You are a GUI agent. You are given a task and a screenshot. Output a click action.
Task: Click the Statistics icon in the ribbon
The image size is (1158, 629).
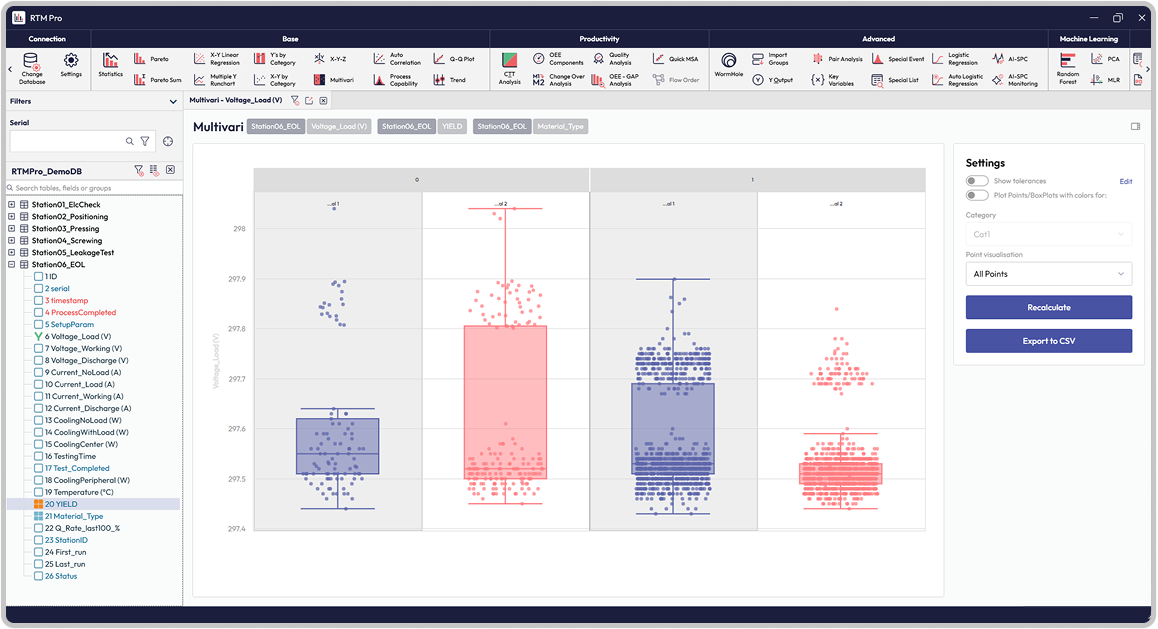pyautogui.click(x=110, y=64)
